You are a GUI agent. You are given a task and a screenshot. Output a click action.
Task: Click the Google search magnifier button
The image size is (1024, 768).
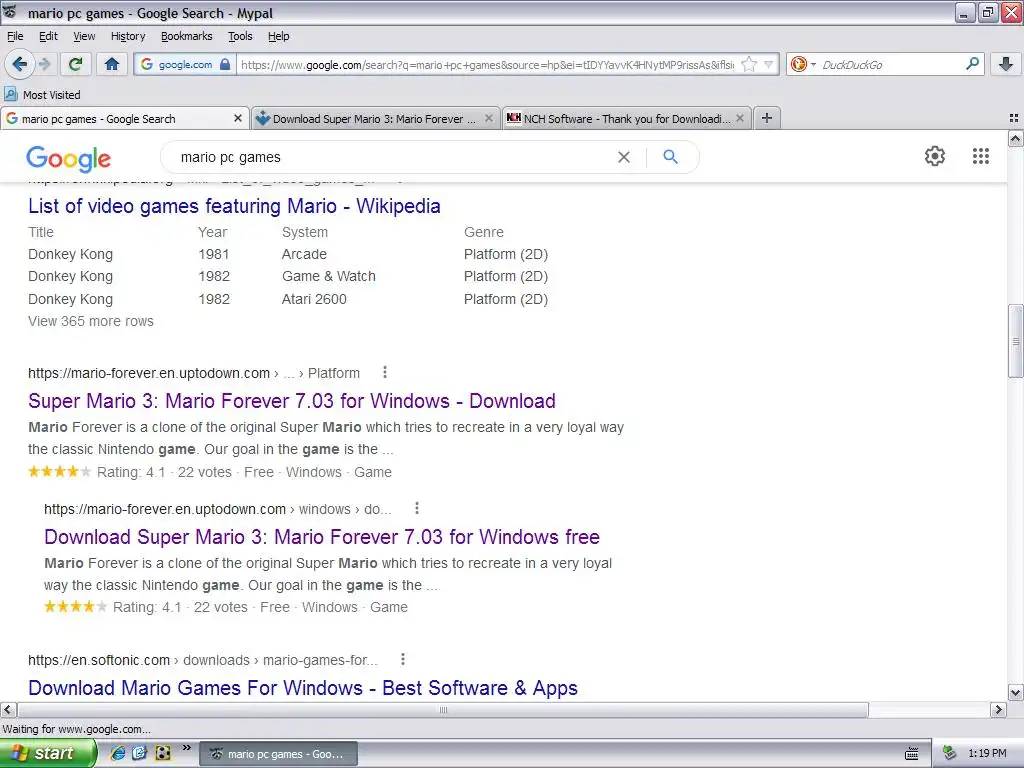point(670,157)
